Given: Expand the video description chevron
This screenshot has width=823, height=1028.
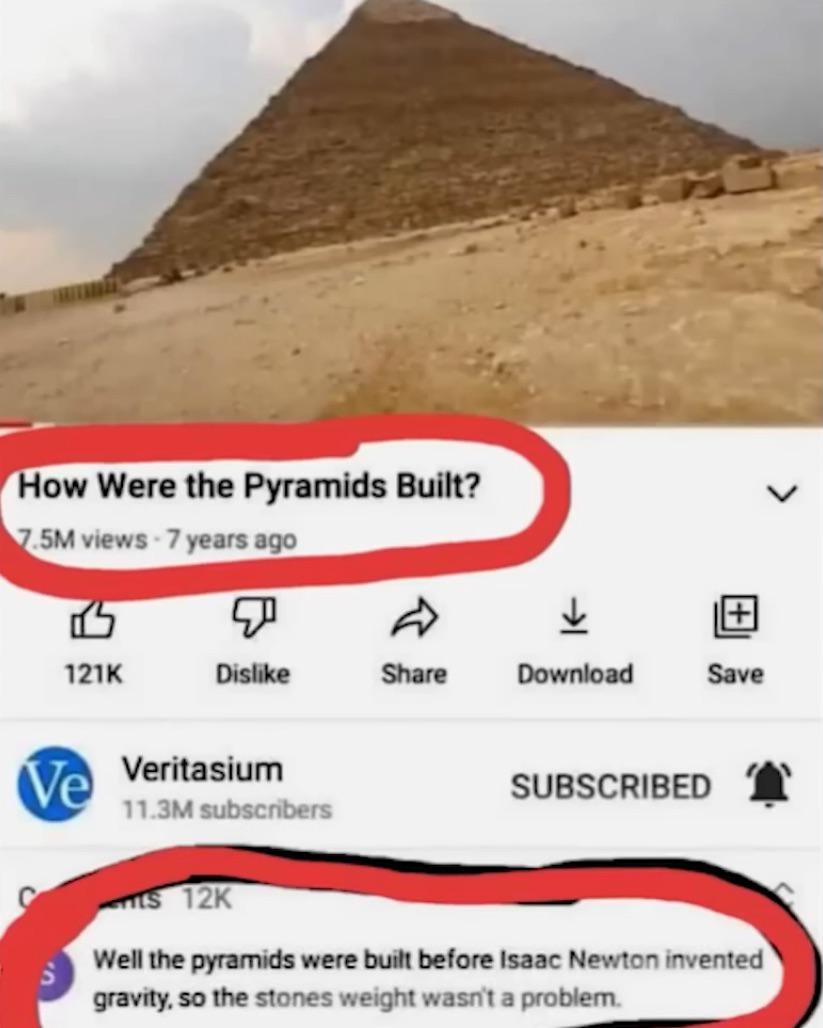Looking at the screenshot, I should (x=782, y=492).
